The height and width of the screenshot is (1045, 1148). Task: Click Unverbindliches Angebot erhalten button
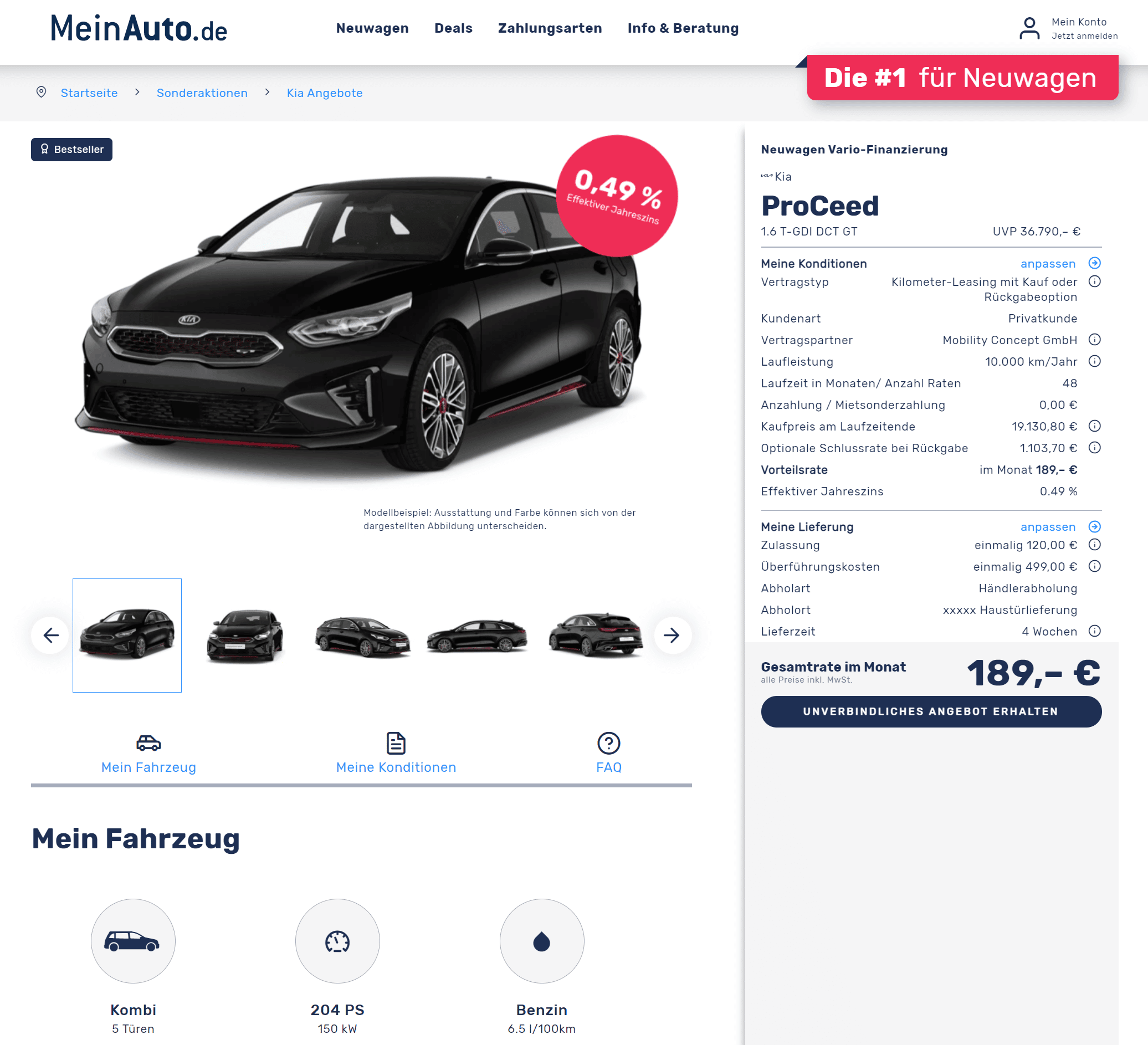tap(931, 711)
